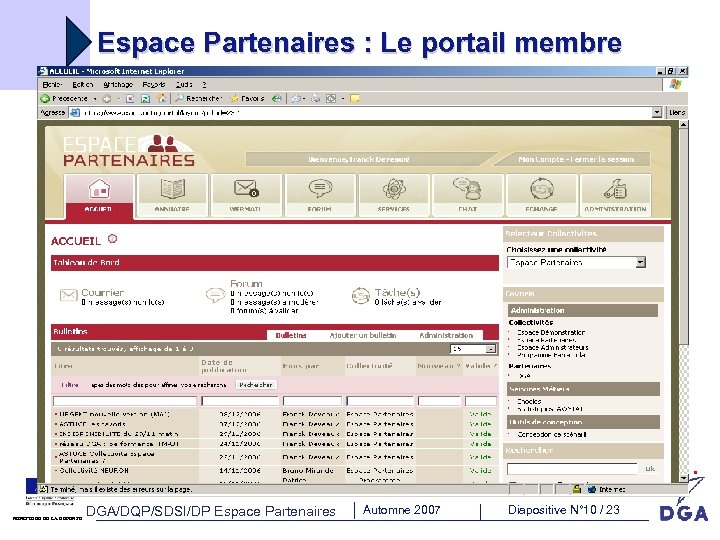Click the Liens links bar button
The width and height of the screenshot is (720, 540).
pyautogui.click(x=676, y=112)
